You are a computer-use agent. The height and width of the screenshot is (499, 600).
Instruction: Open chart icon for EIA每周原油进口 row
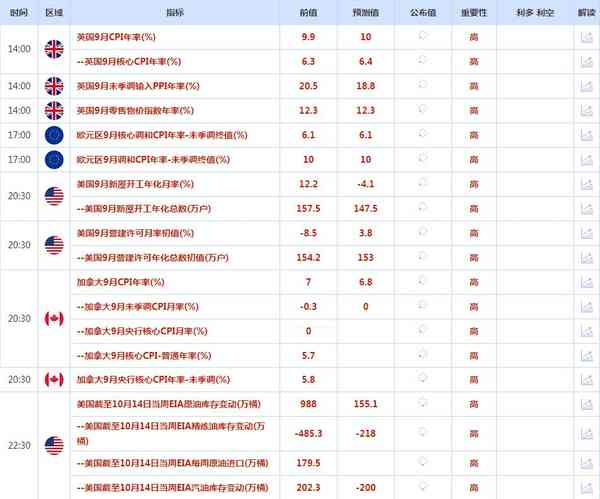click(x=586, y=463)
